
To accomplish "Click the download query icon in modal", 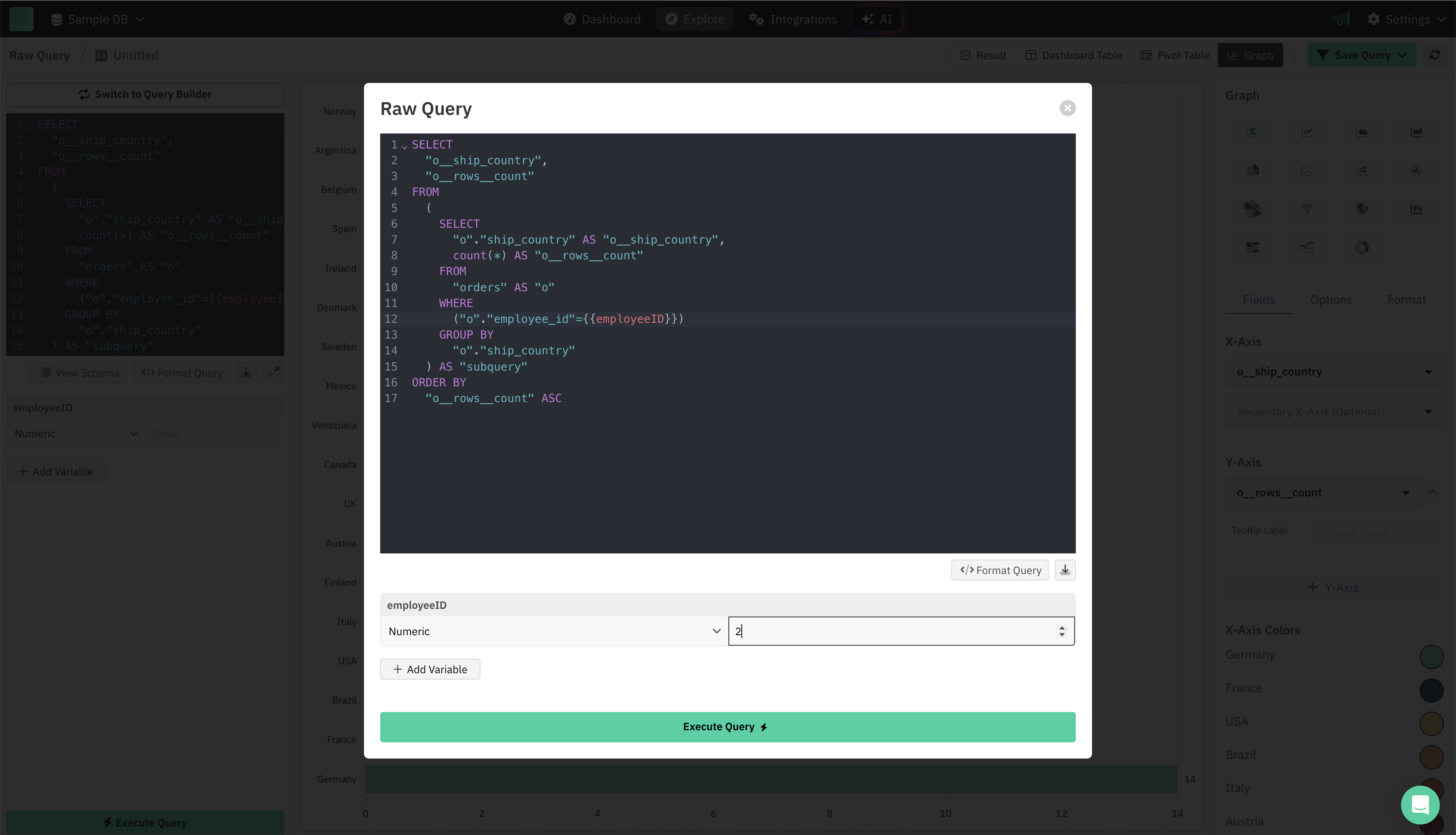I will [x=1065, y=570].
